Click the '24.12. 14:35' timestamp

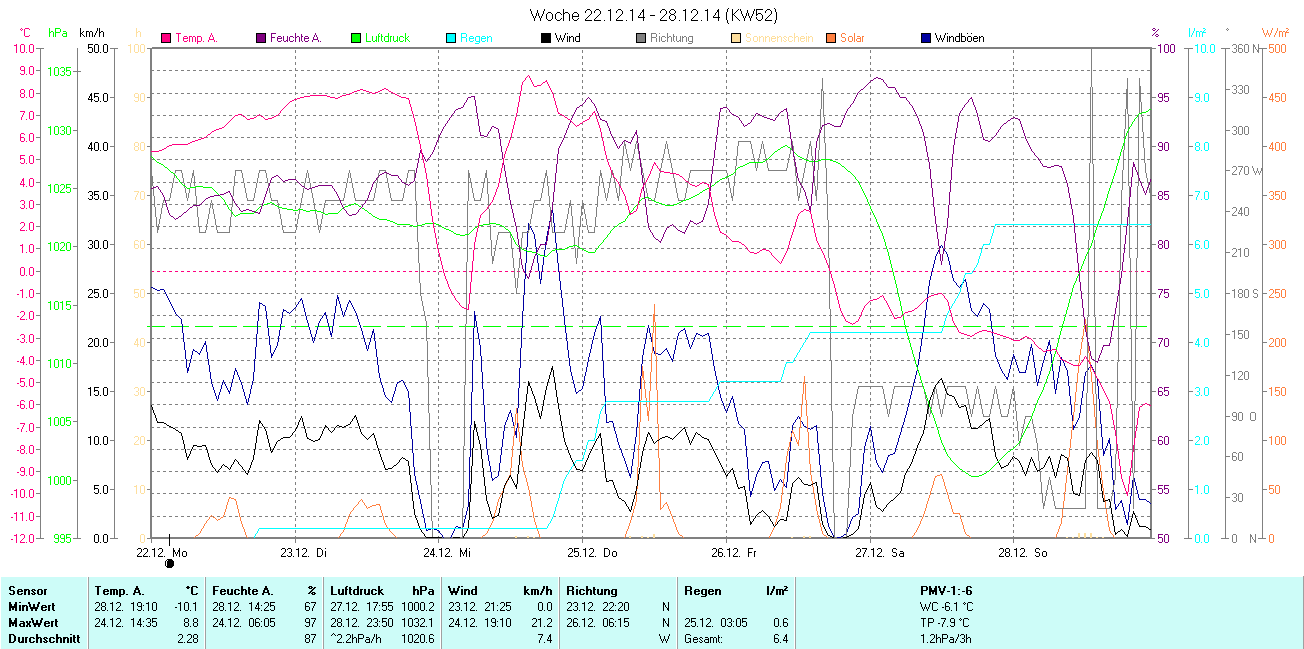(x=126, y=623)
